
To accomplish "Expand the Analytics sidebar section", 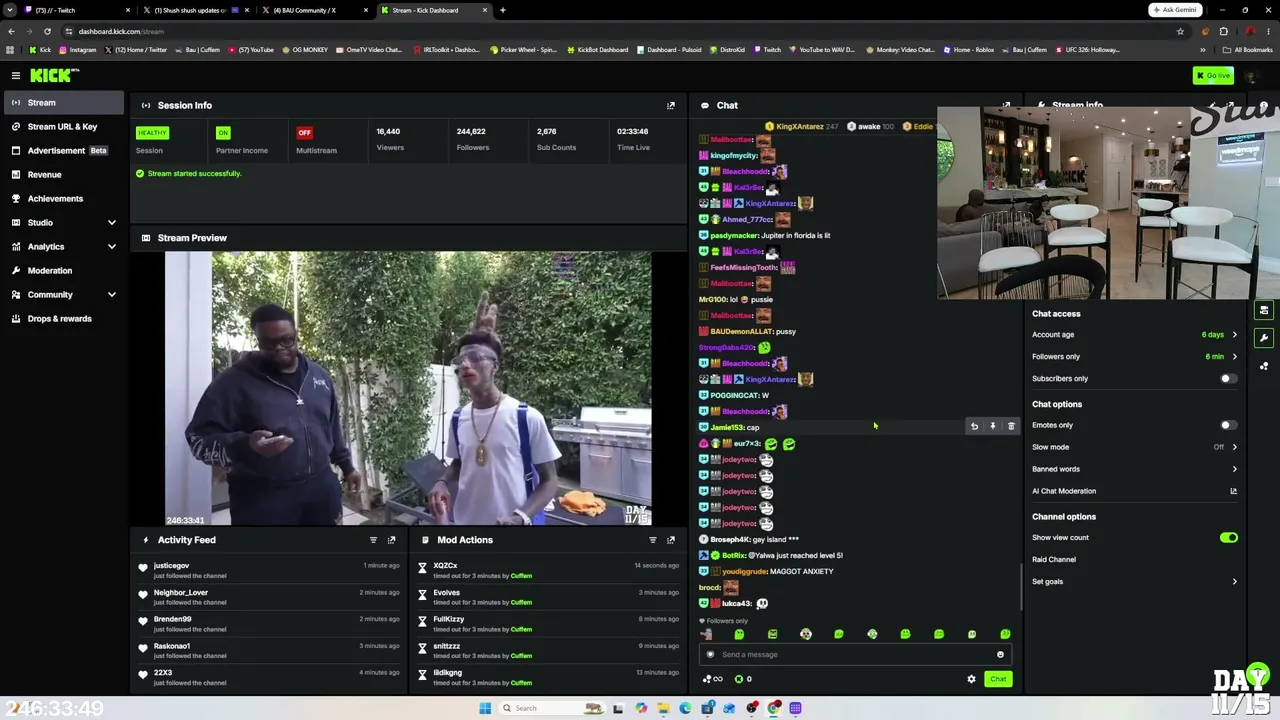I will tap(112, 246).
